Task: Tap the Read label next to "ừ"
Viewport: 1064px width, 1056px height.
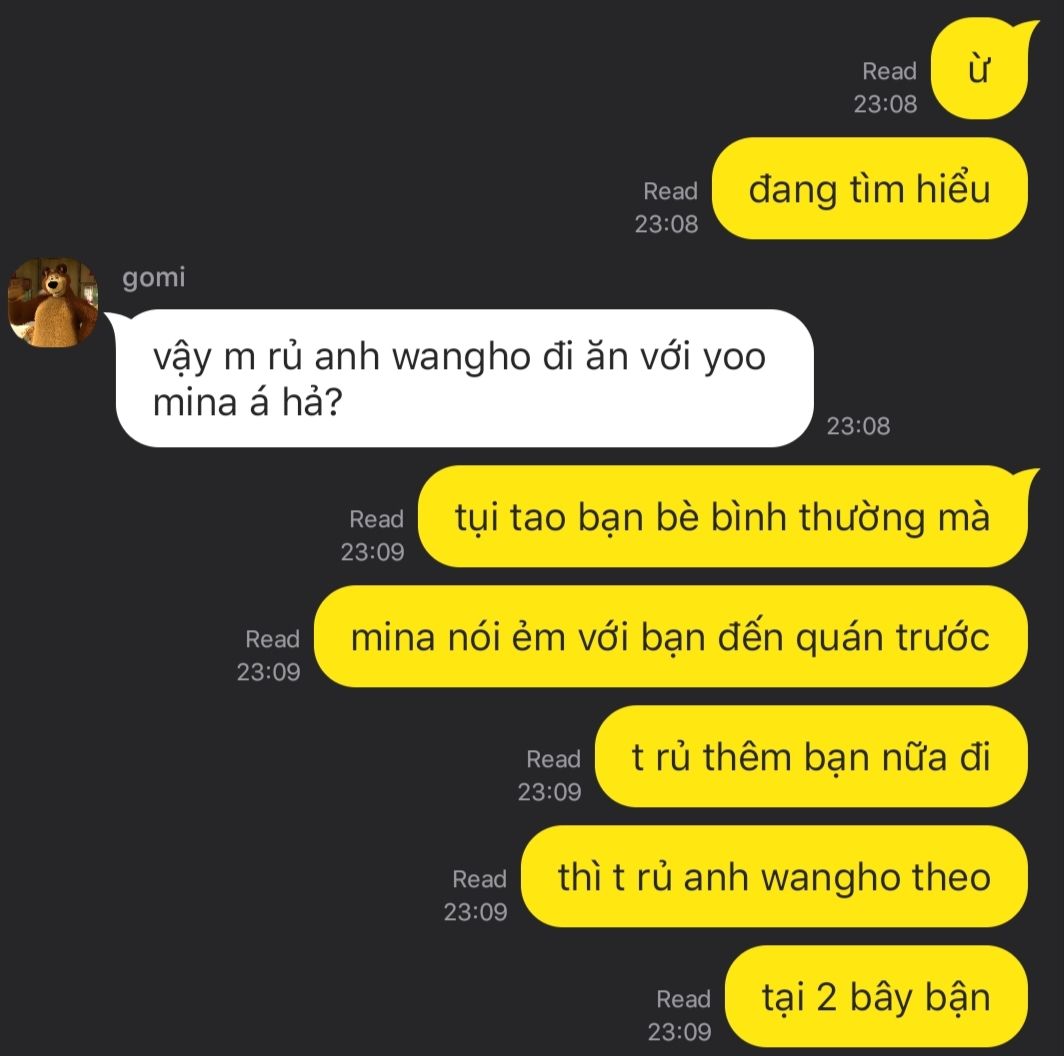Action: [889, 71]
